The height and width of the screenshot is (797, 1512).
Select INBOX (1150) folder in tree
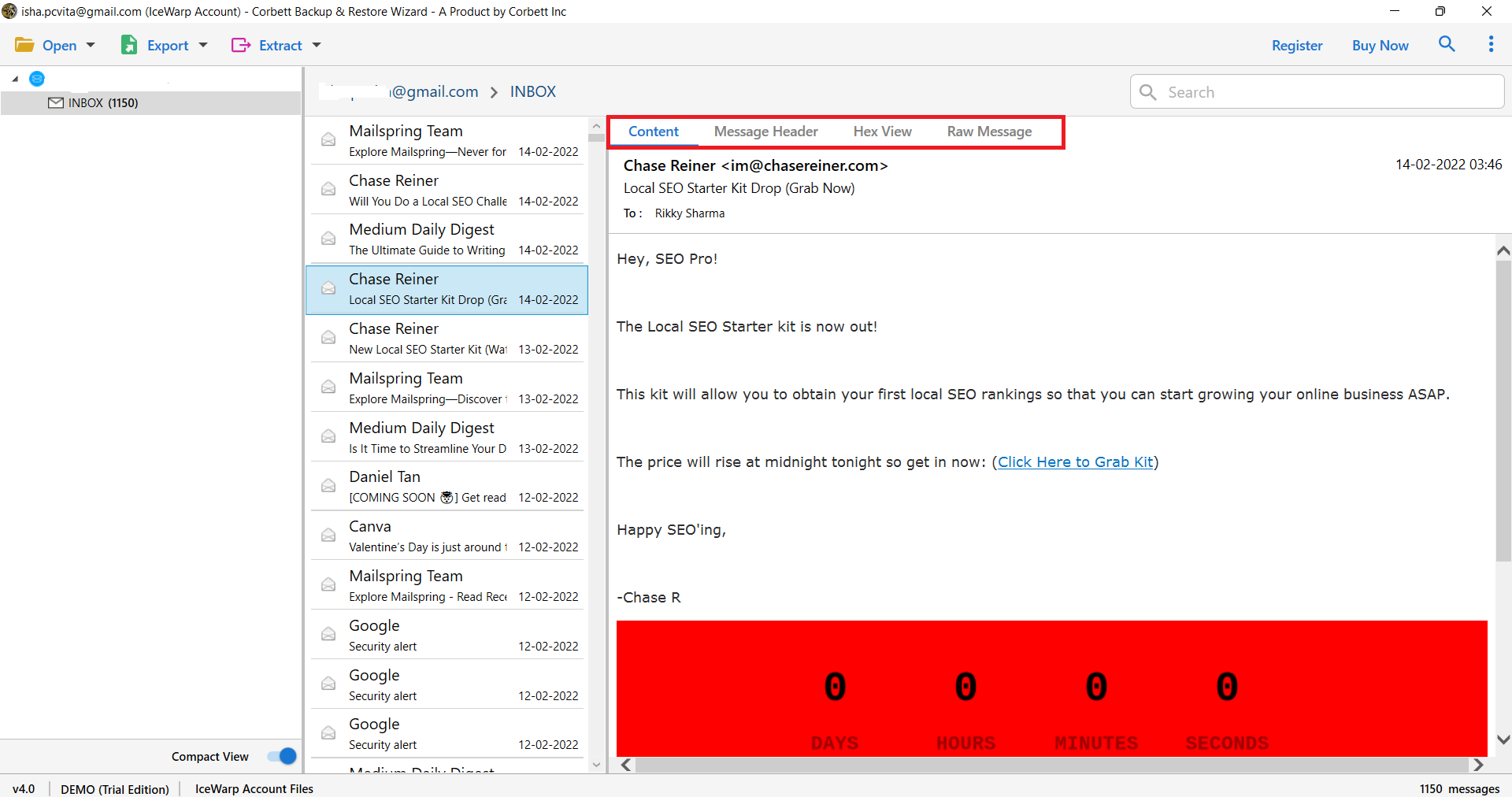[x=150, y=103]
